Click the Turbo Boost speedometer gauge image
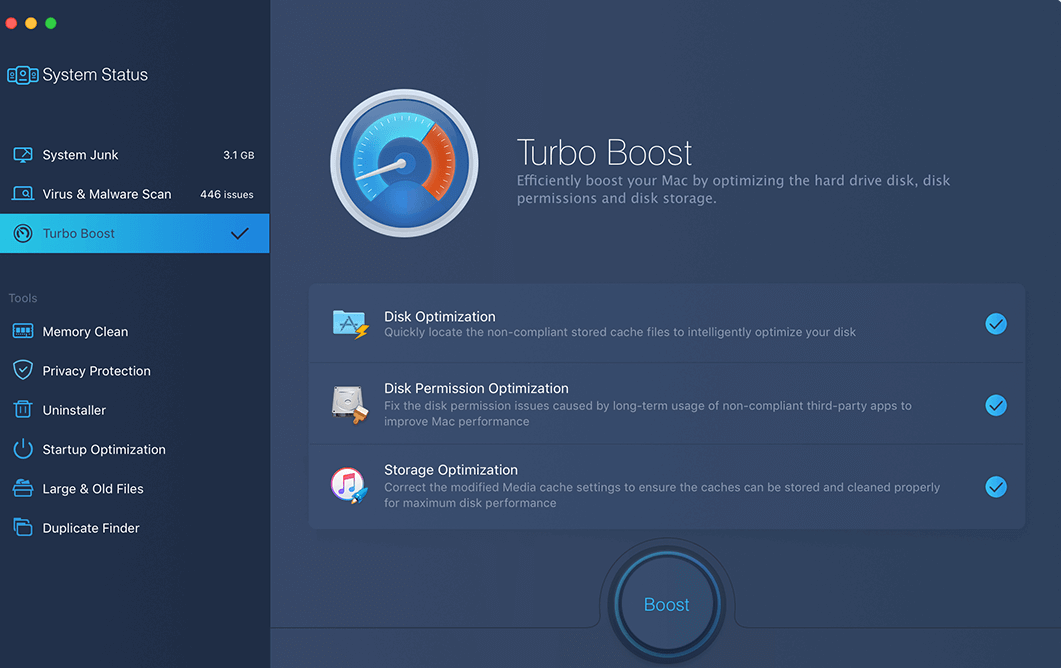Image resolution: width=1061 pixels, height=668 pixels. (x=404, y=163)
